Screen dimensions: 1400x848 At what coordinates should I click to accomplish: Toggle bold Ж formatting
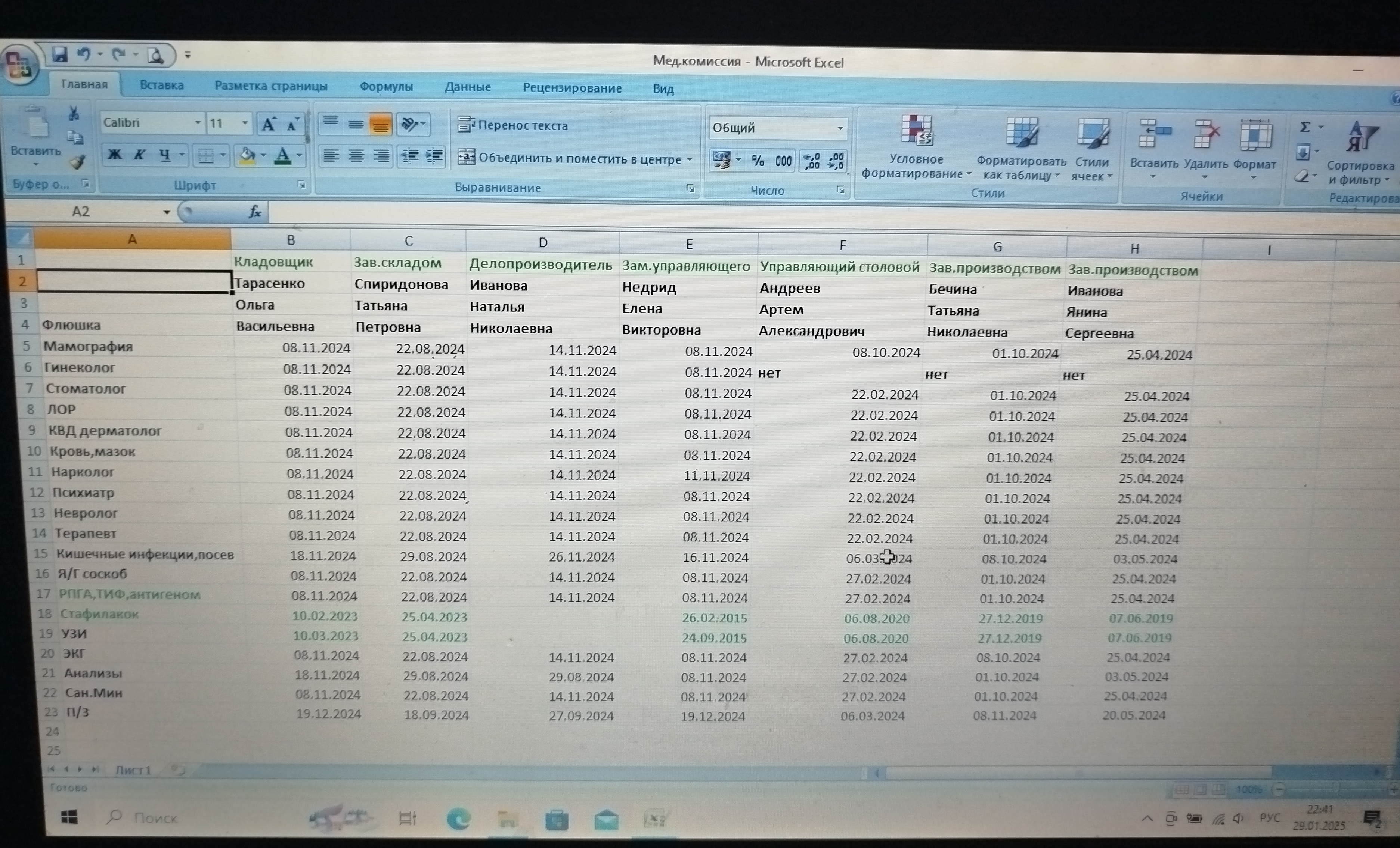[115, 155]
